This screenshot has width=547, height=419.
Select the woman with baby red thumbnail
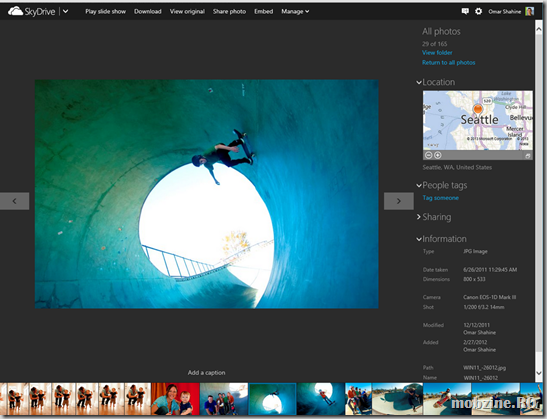click(175, 399)
